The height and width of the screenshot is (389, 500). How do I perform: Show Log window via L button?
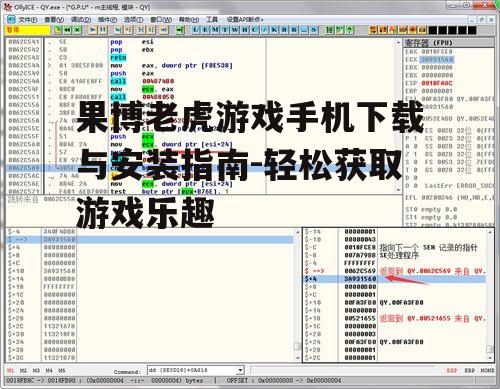click(x=195, y=30)
